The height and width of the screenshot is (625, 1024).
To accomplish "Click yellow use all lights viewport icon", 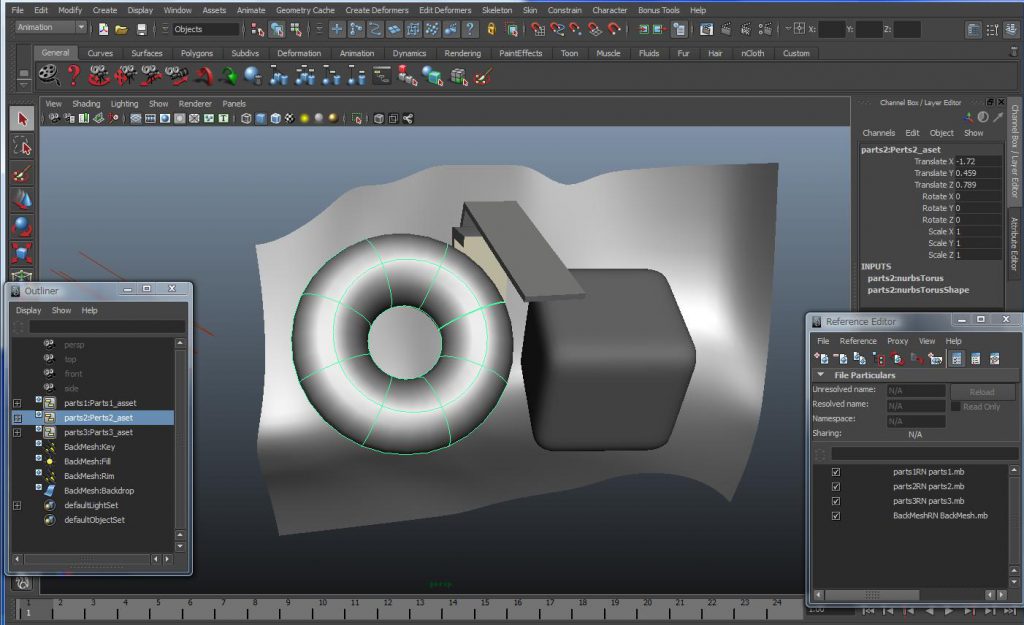I will tap(304, 119).
